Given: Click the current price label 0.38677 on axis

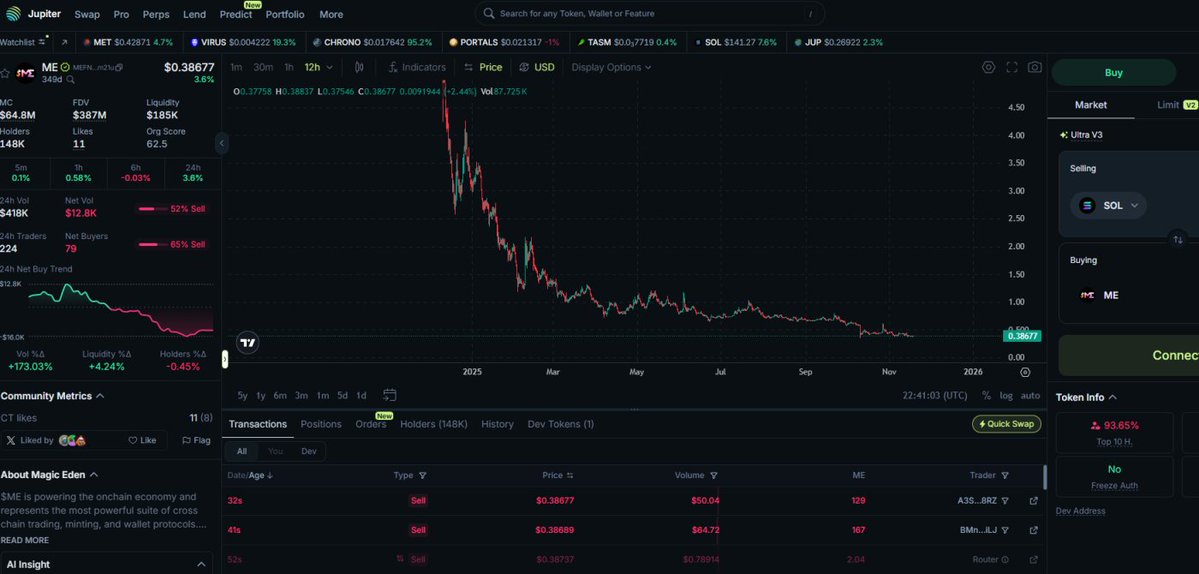Looking at the screenshot, I should (x=1022, y=336).
